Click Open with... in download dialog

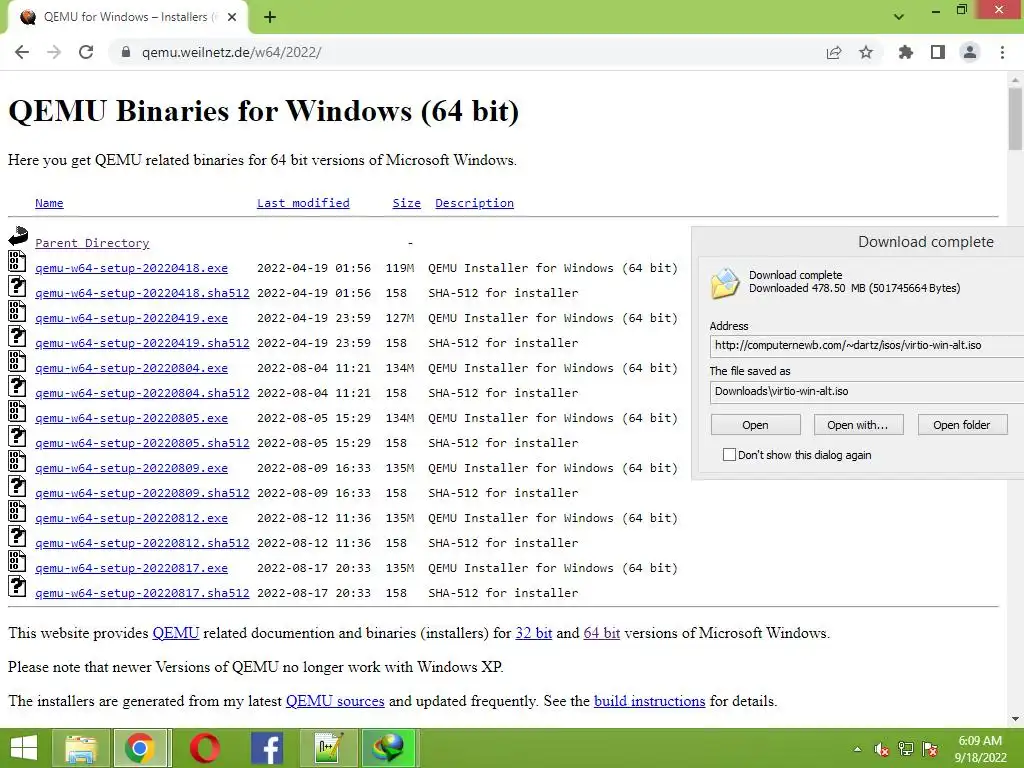coord(859,424)
